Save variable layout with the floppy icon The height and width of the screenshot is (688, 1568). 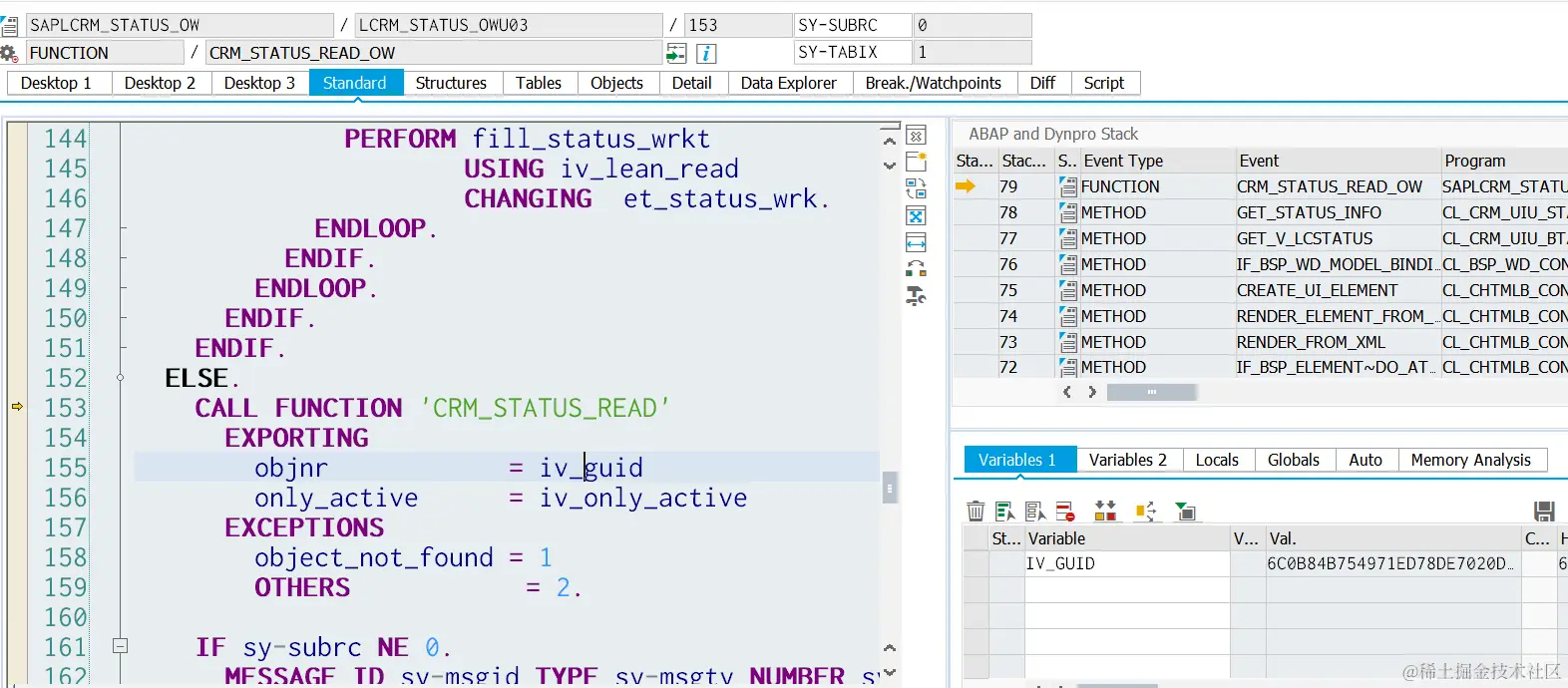point(1544,512)
